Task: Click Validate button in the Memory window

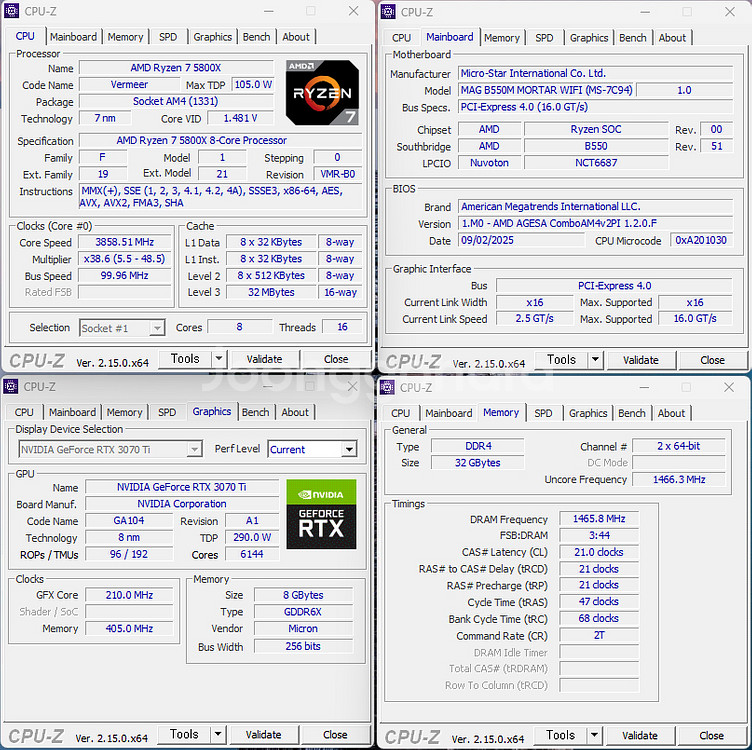Action: (x=640, y=736)
